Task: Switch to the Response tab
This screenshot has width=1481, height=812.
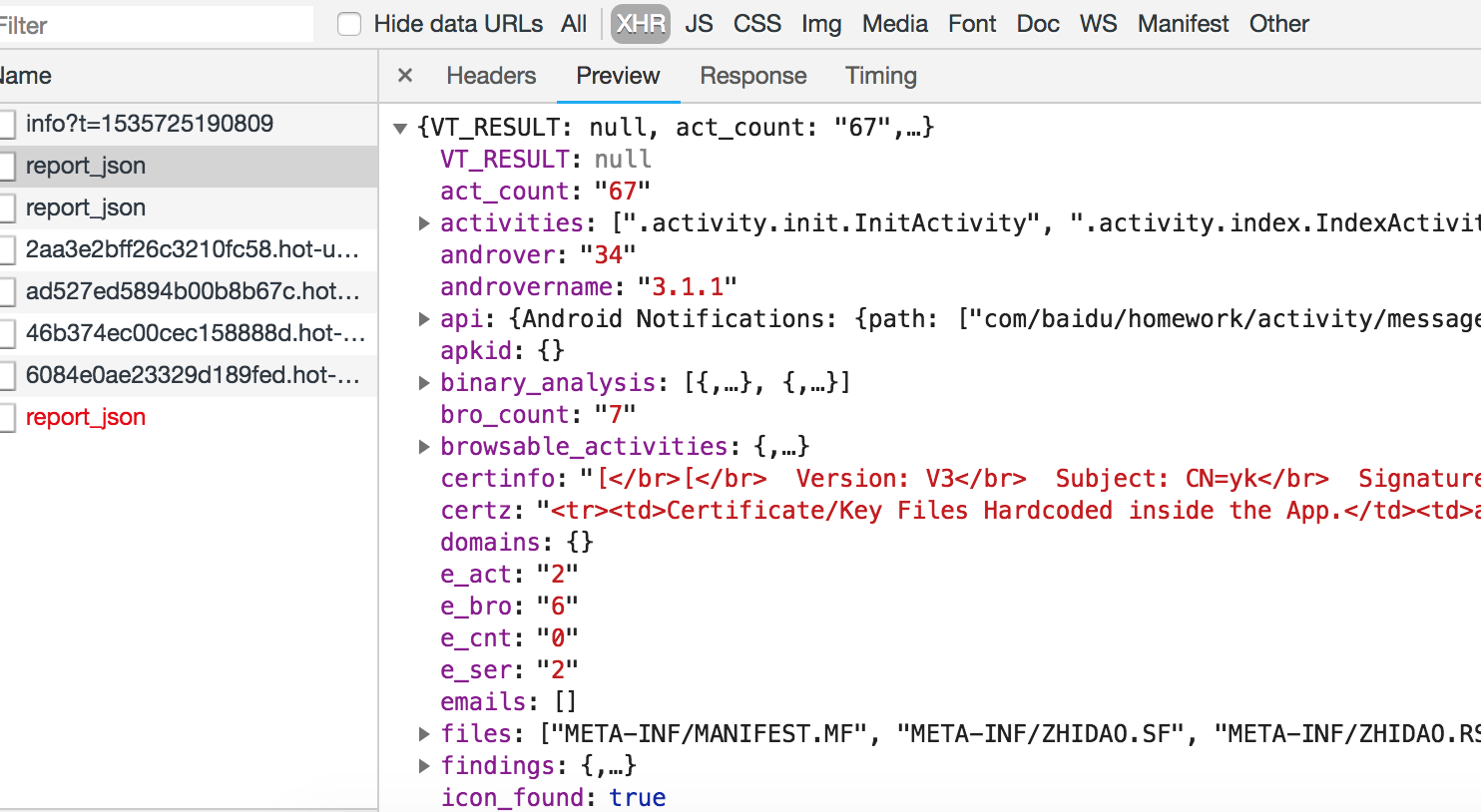Action: (x=752, y=76)
